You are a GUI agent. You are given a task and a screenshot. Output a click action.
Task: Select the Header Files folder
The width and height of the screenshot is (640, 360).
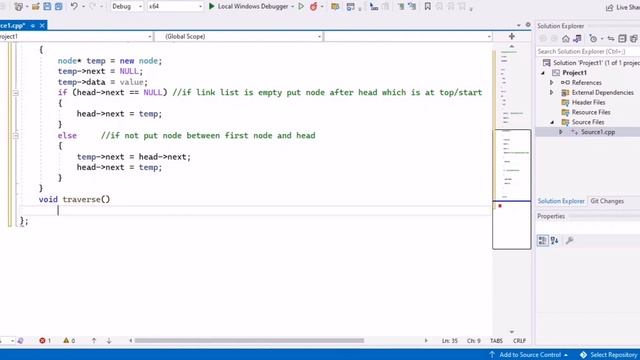tap(588, 102)
